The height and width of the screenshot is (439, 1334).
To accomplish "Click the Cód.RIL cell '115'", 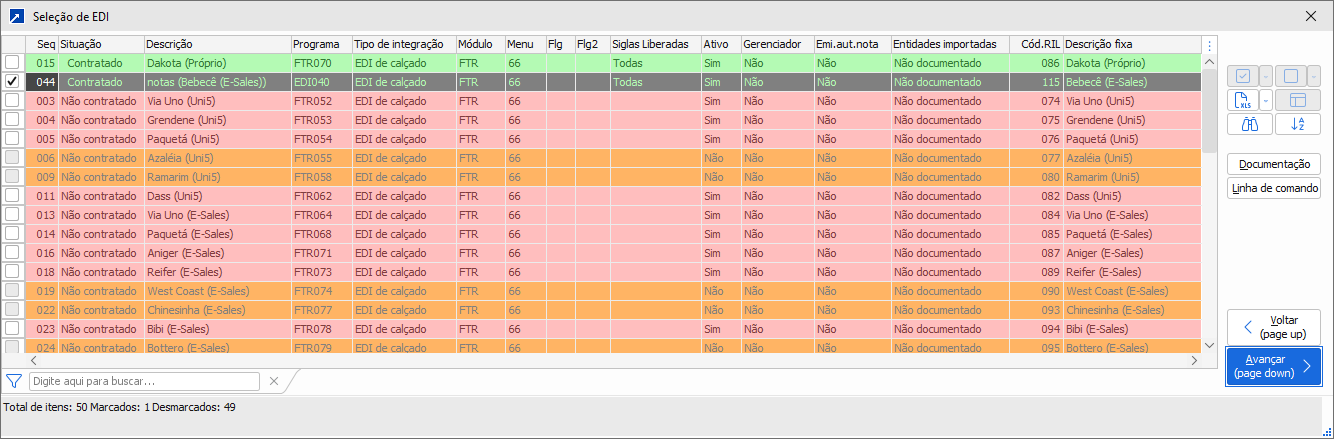I will pos(1036,81).
